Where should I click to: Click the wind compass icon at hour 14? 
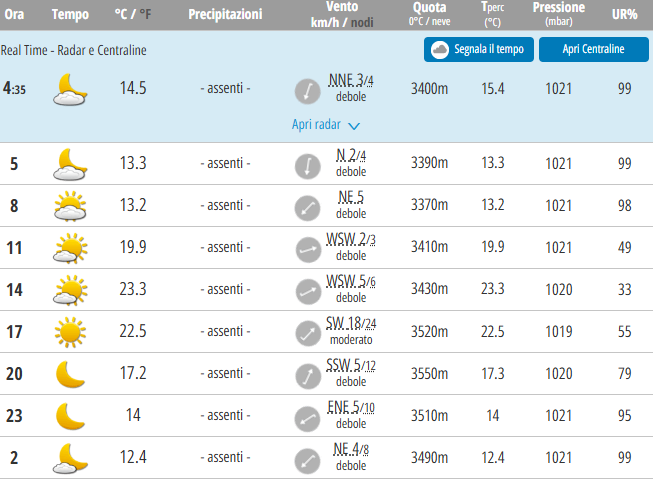point(306,290)
